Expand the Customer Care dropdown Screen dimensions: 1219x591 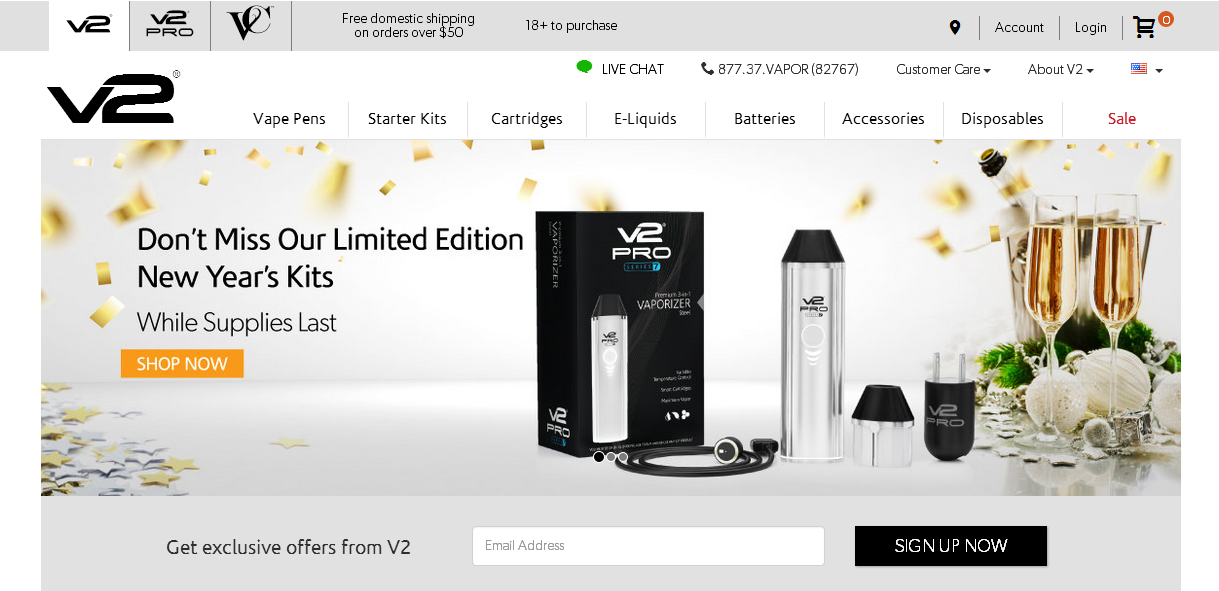coord(943,69)
